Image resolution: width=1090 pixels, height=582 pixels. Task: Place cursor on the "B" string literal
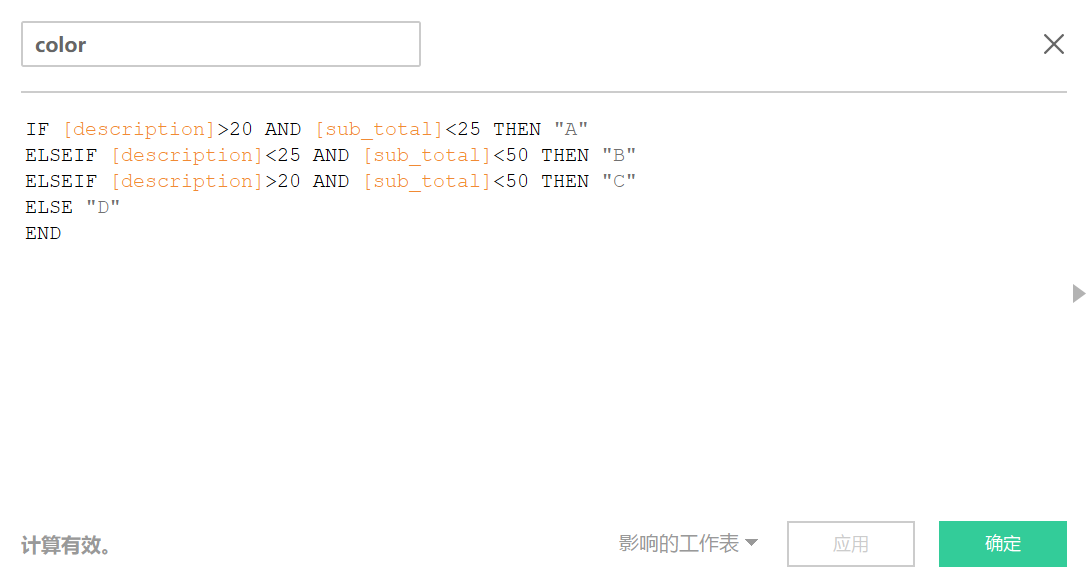point(619,155)
